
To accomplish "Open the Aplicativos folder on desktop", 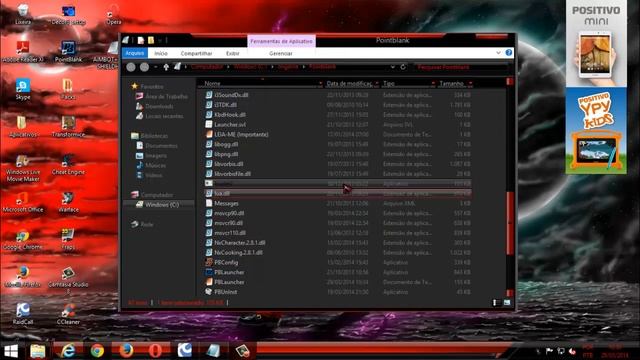I will (x=23, y=127).
